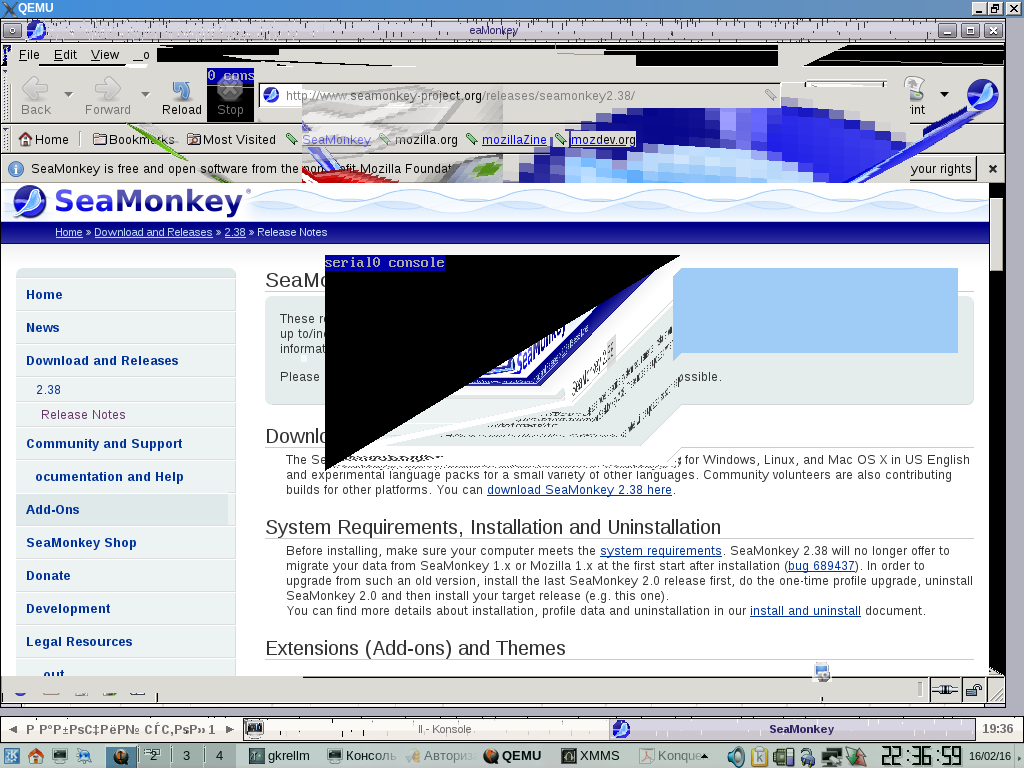This screenshot has height=768, width=1024.
Task: Dismiss the notification bar with its X
Action: [993, 169]
